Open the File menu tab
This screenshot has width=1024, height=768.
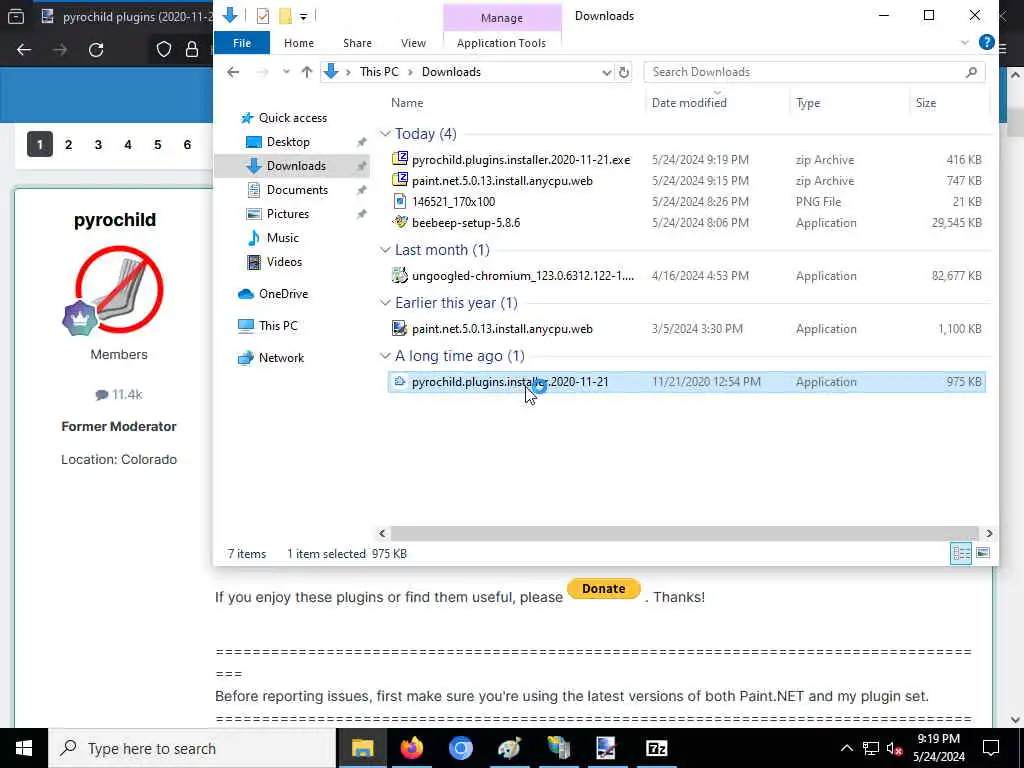(x=242, y=43)
